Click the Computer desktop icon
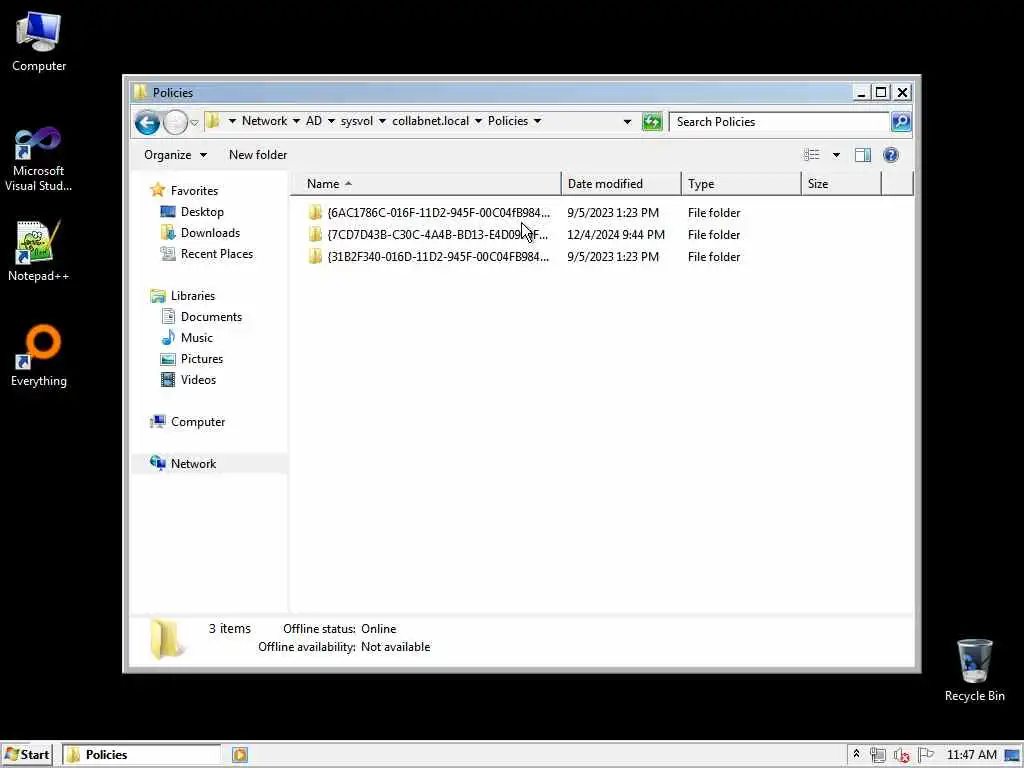Screen dimensions: 1024x768 coord(39,41)
